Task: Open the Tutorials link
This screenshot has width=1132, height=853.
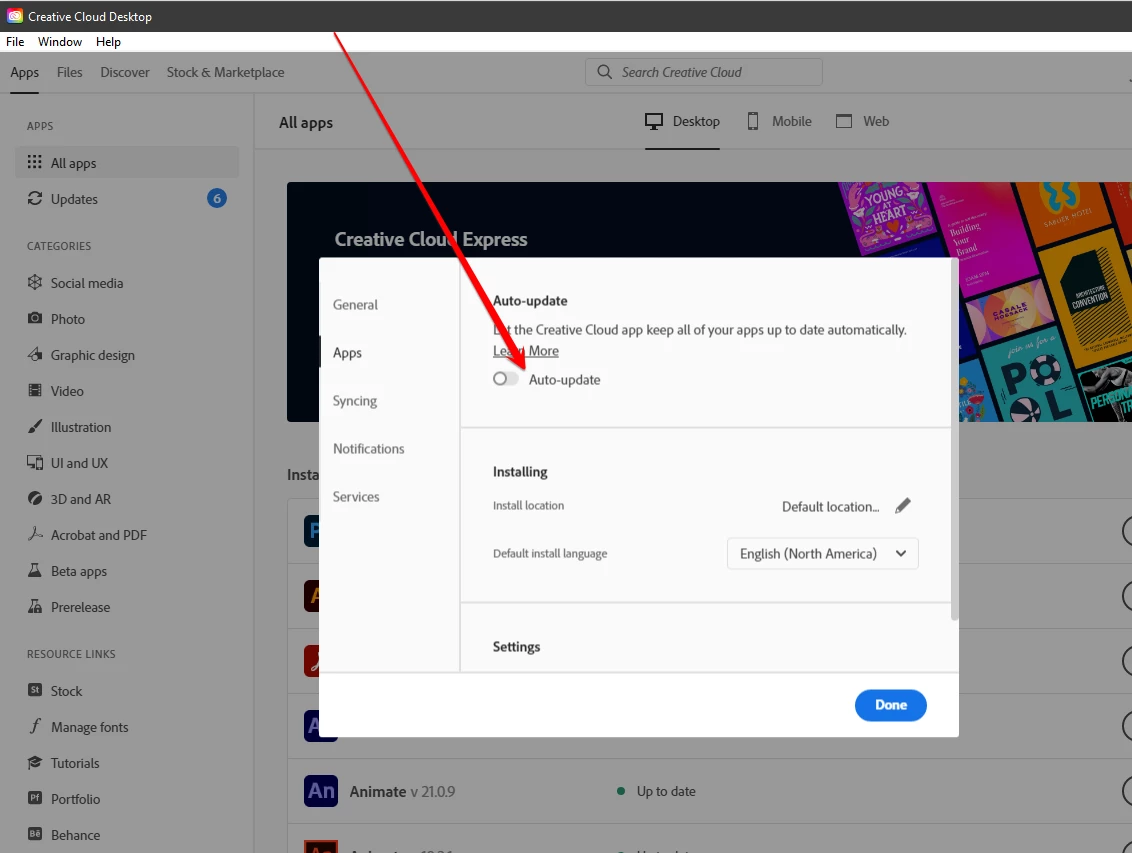Action: (x=75, y=763)
